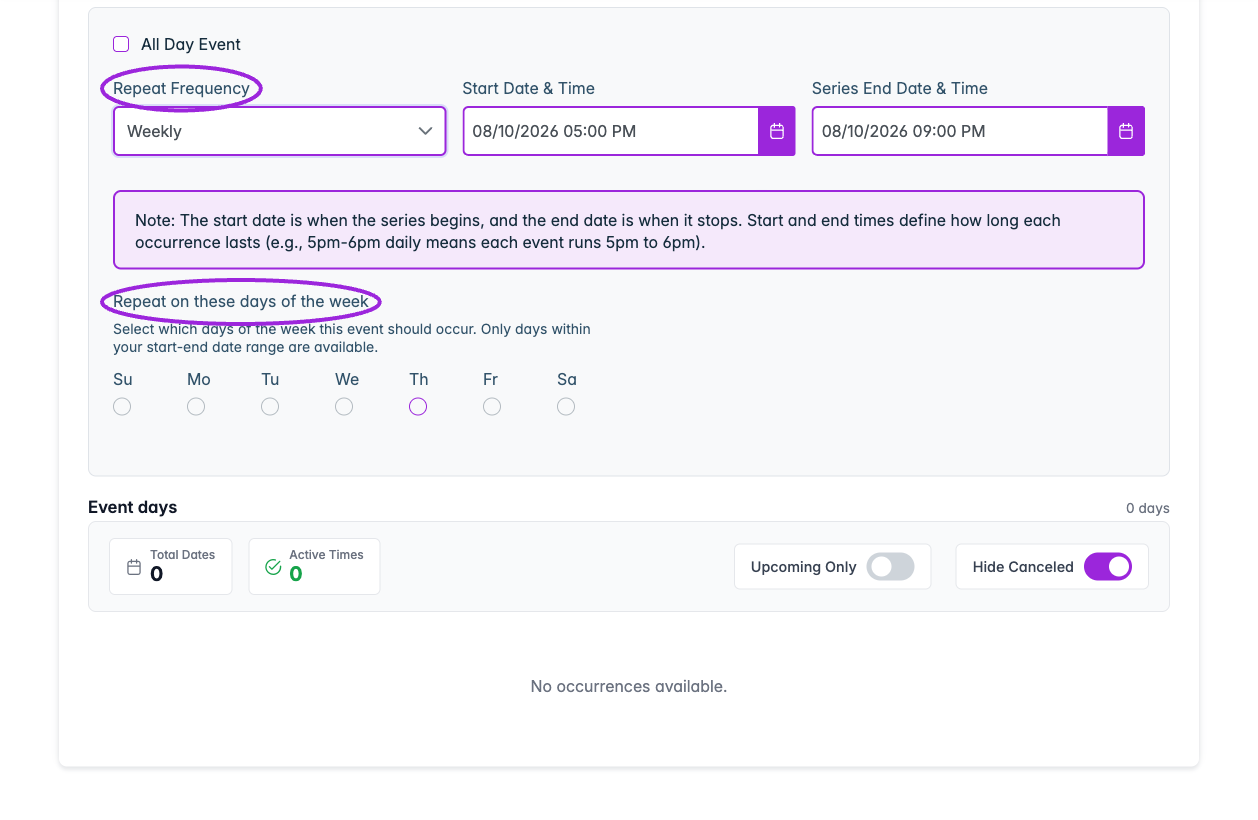Click the Total Dates count value

156,574
